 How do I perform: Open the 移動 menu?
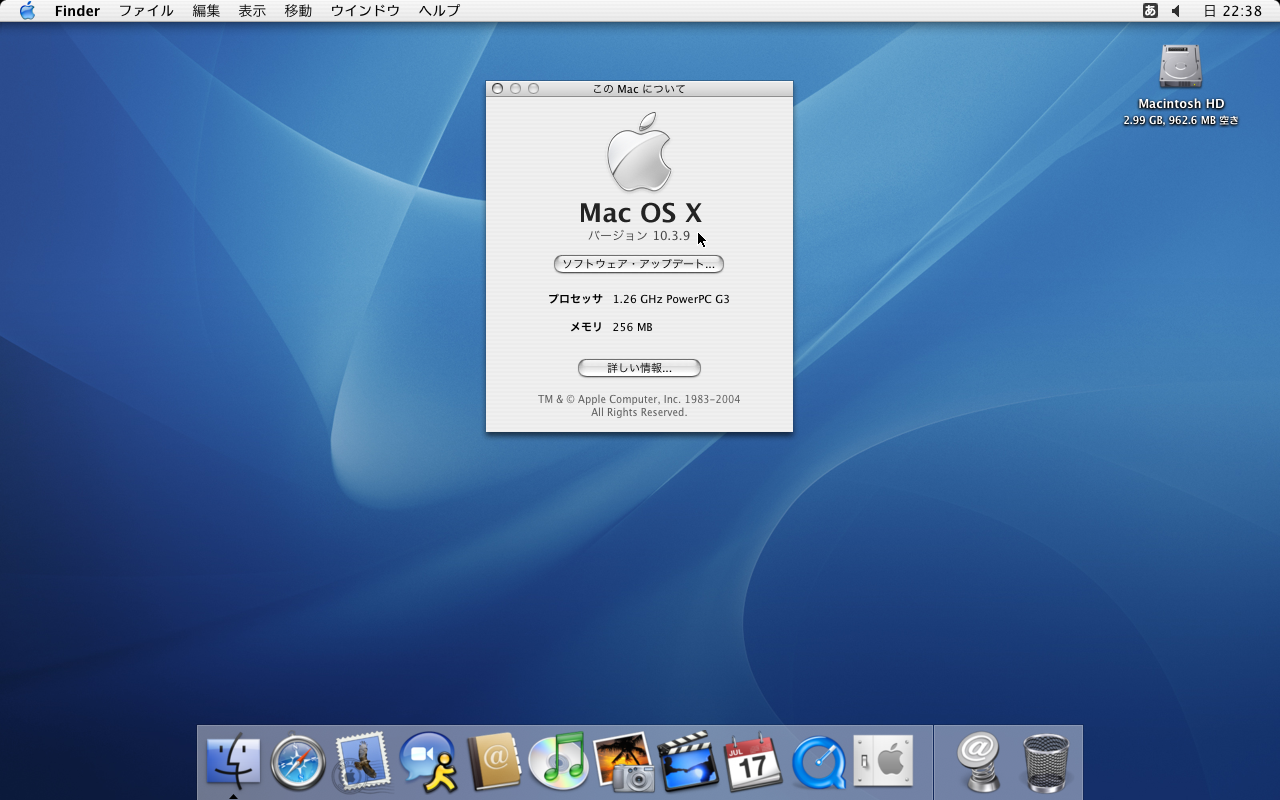[x=298, y=11]
